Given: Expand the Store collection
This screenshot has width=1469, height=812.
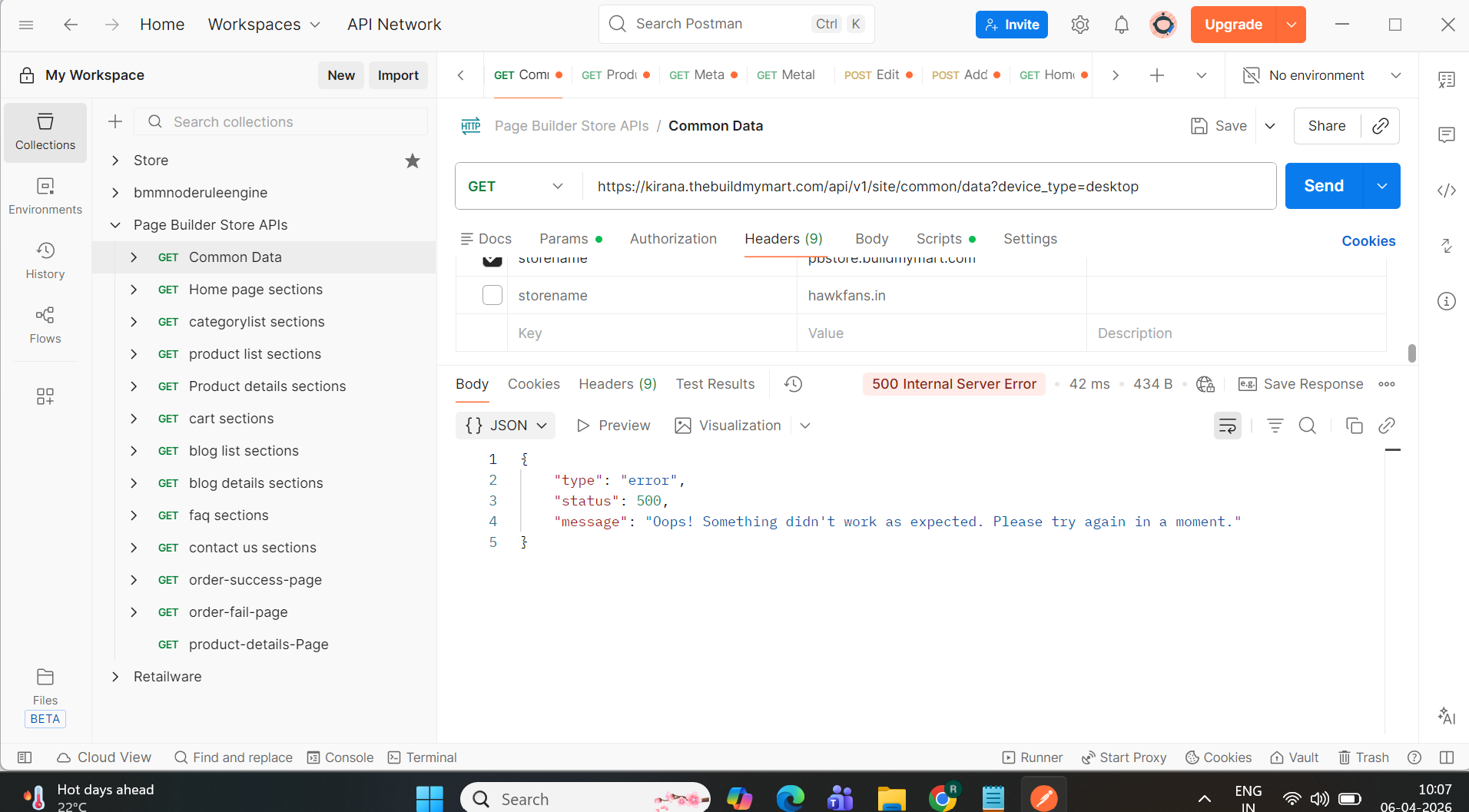Looking at the screenshot, I should (115, 161).
